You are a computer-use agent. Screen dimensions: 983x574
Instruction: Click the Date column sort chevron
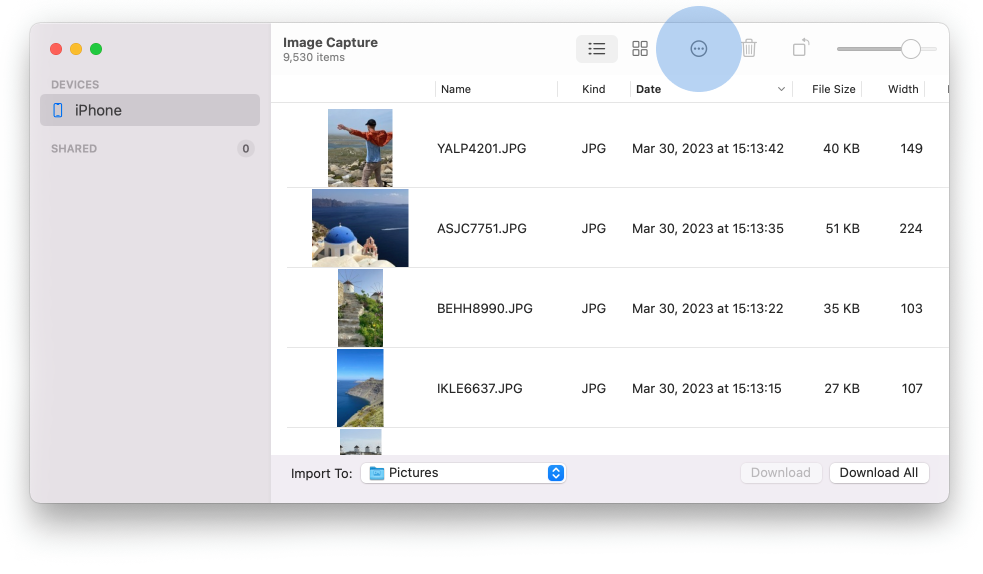click(x=781, y=89)
